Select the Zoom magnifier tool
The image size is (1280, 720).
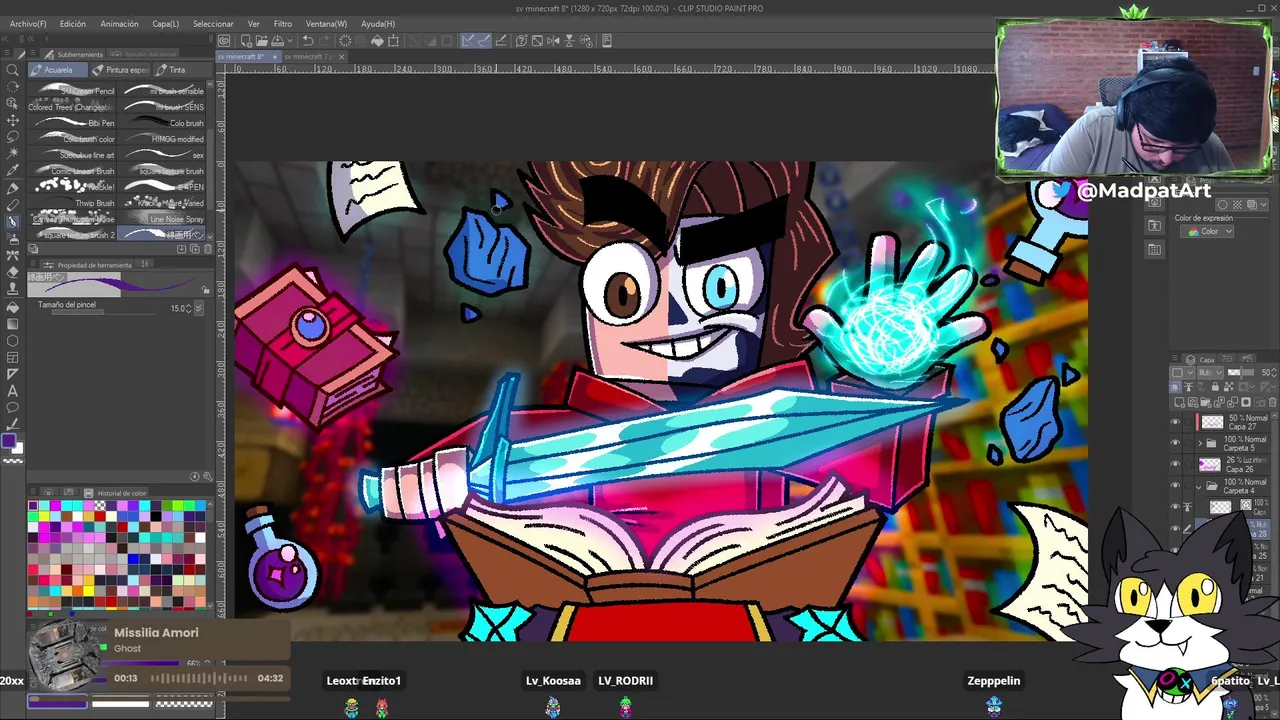tap(12, 70)
